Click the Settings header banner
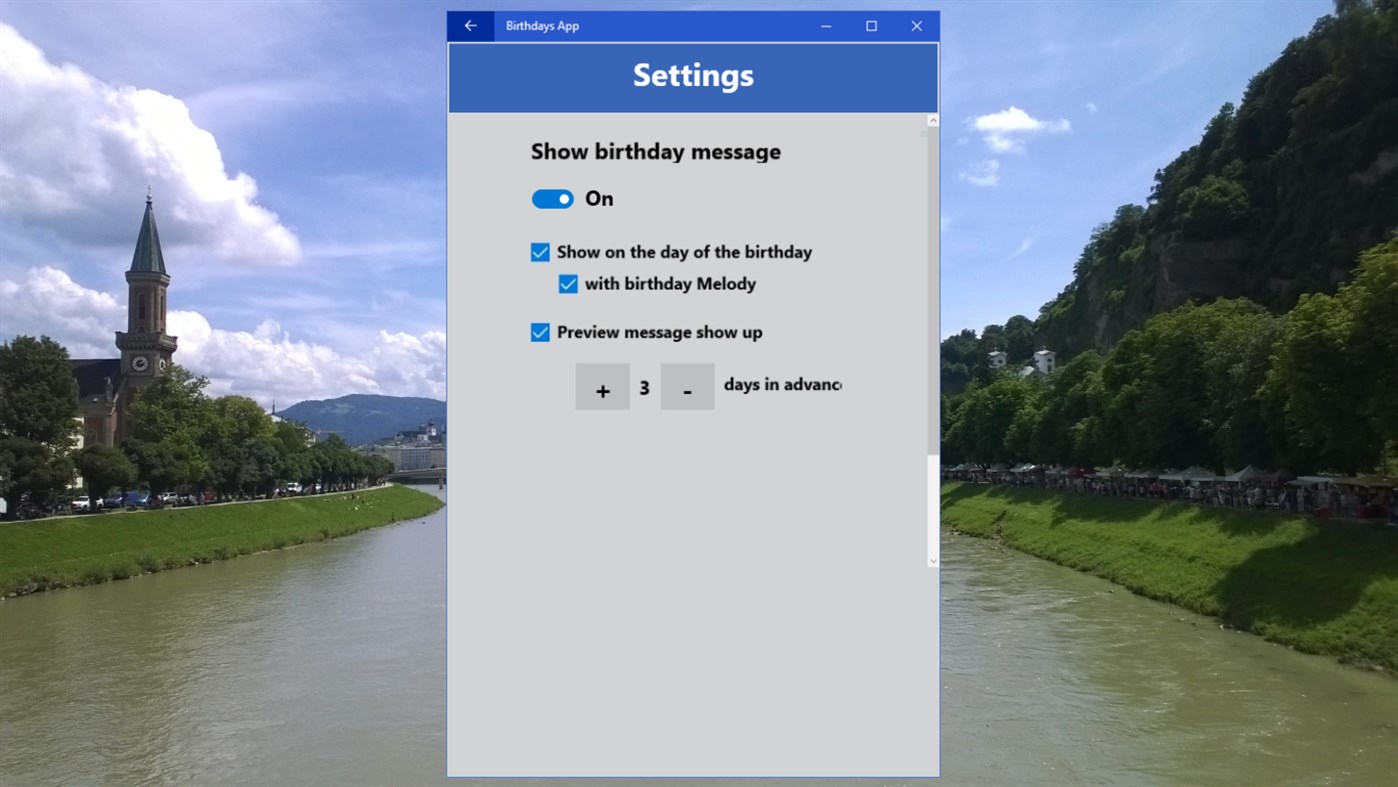 [693, 76]
